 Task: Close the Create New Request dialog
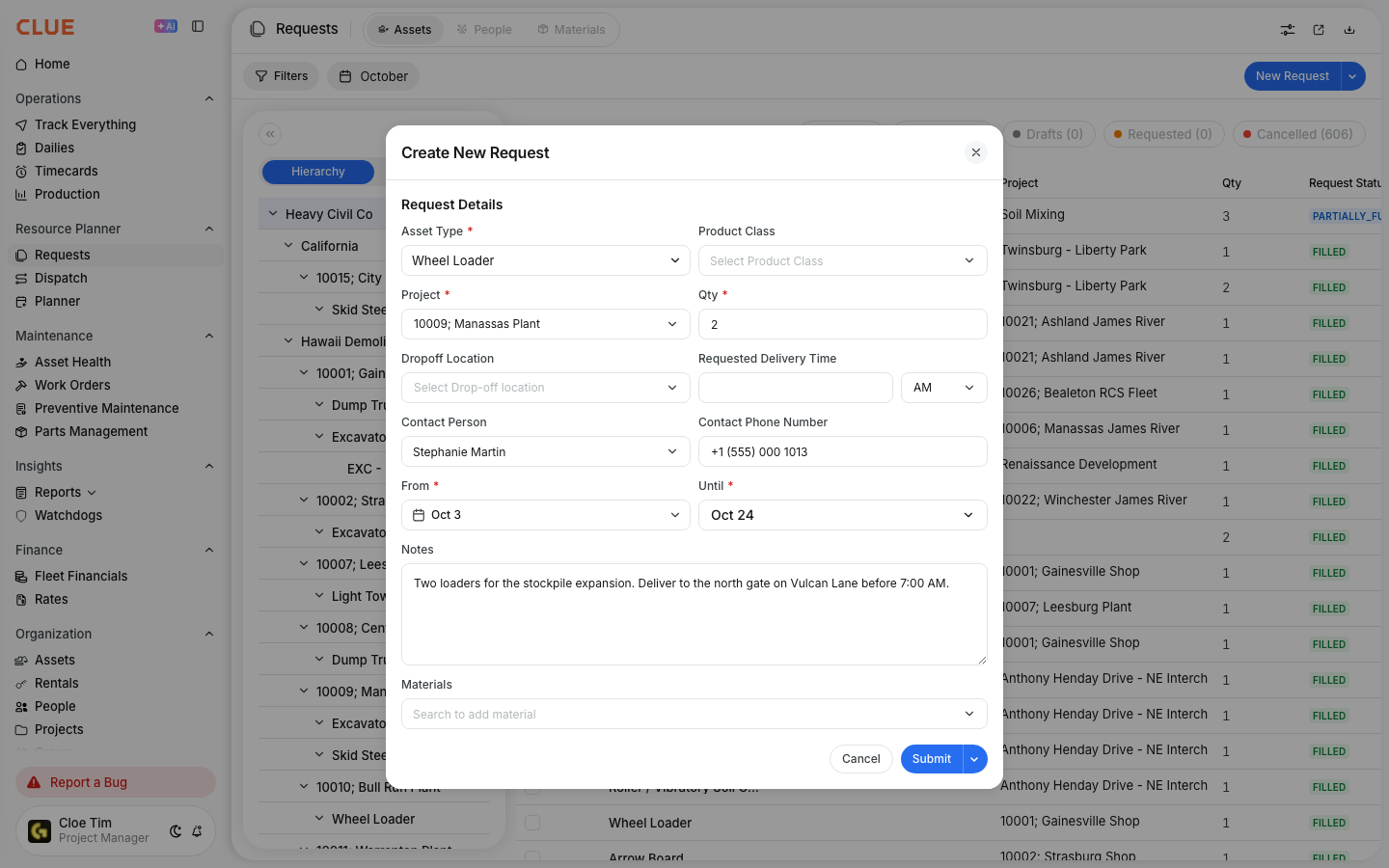coord(976,152)
